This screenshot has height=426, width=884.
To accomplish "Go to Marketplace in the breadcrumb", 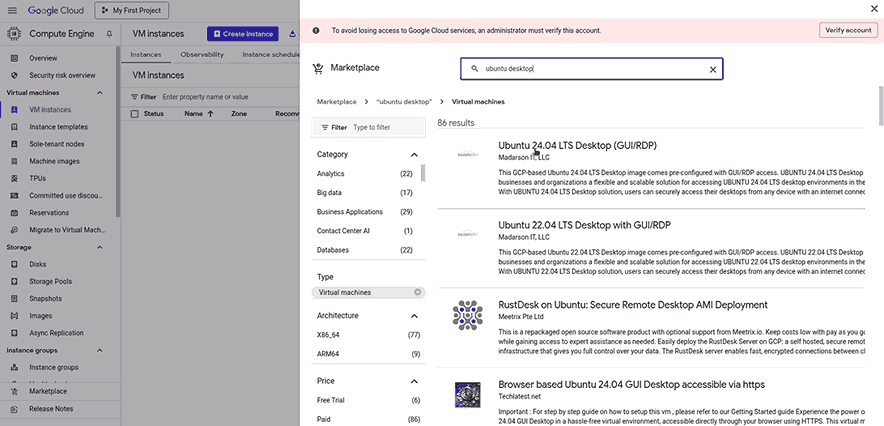I will 336,102.
